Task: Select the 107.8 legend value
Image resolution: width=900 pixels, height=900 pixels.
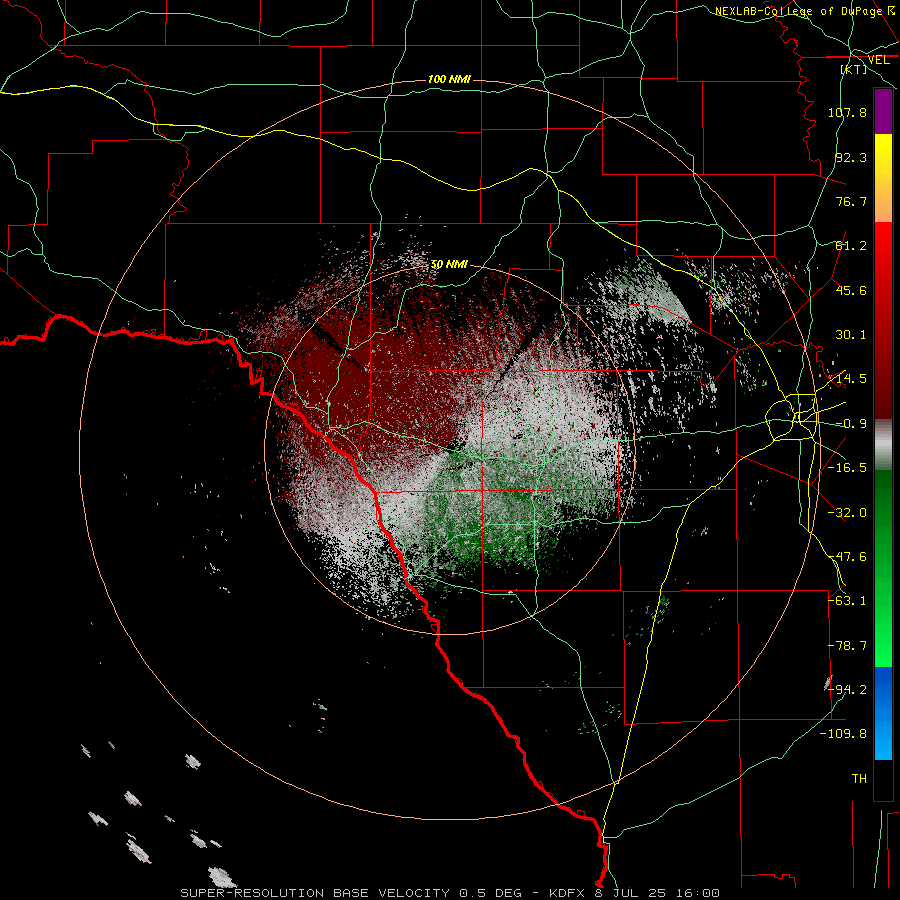Action: tap(847, 112)
